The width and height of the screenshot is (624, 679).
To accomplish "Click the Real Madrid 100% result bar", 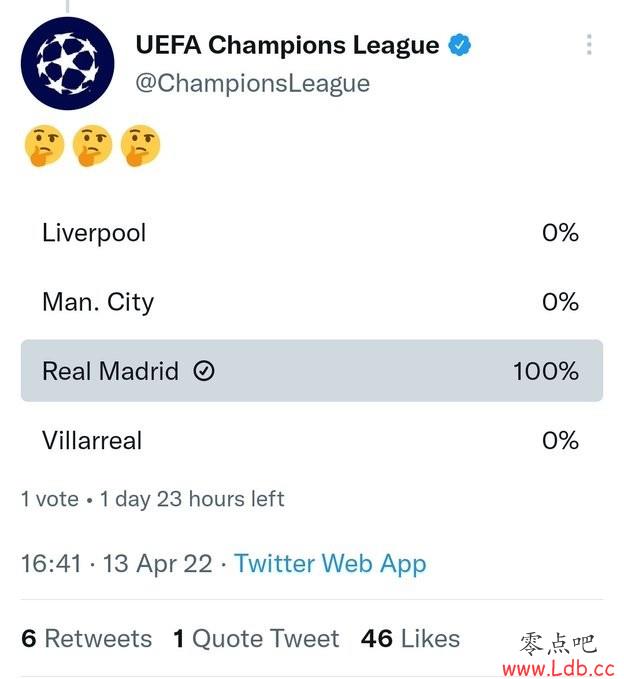I will point(312,371).
